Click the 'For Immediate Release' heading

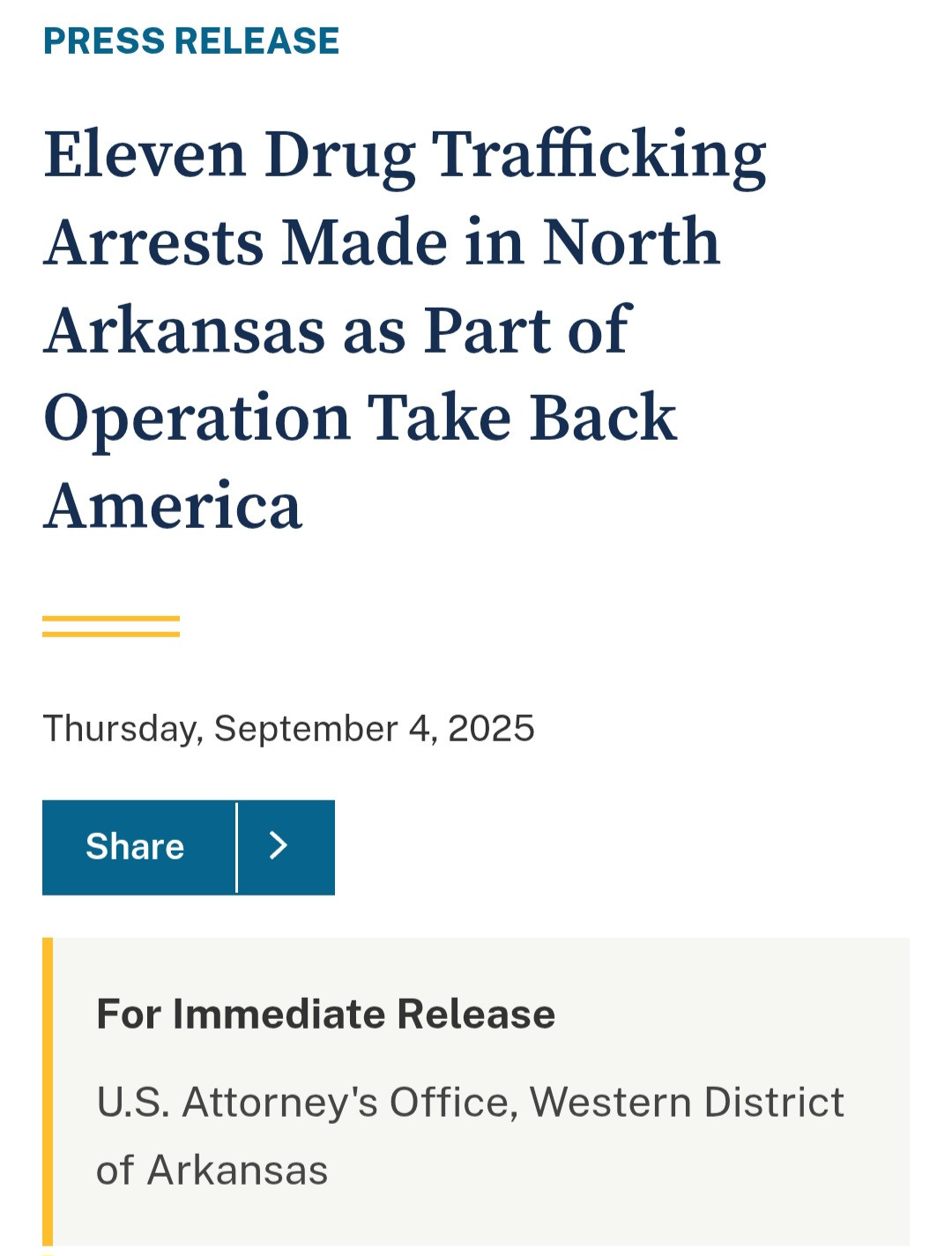(x=325, y=1014)
